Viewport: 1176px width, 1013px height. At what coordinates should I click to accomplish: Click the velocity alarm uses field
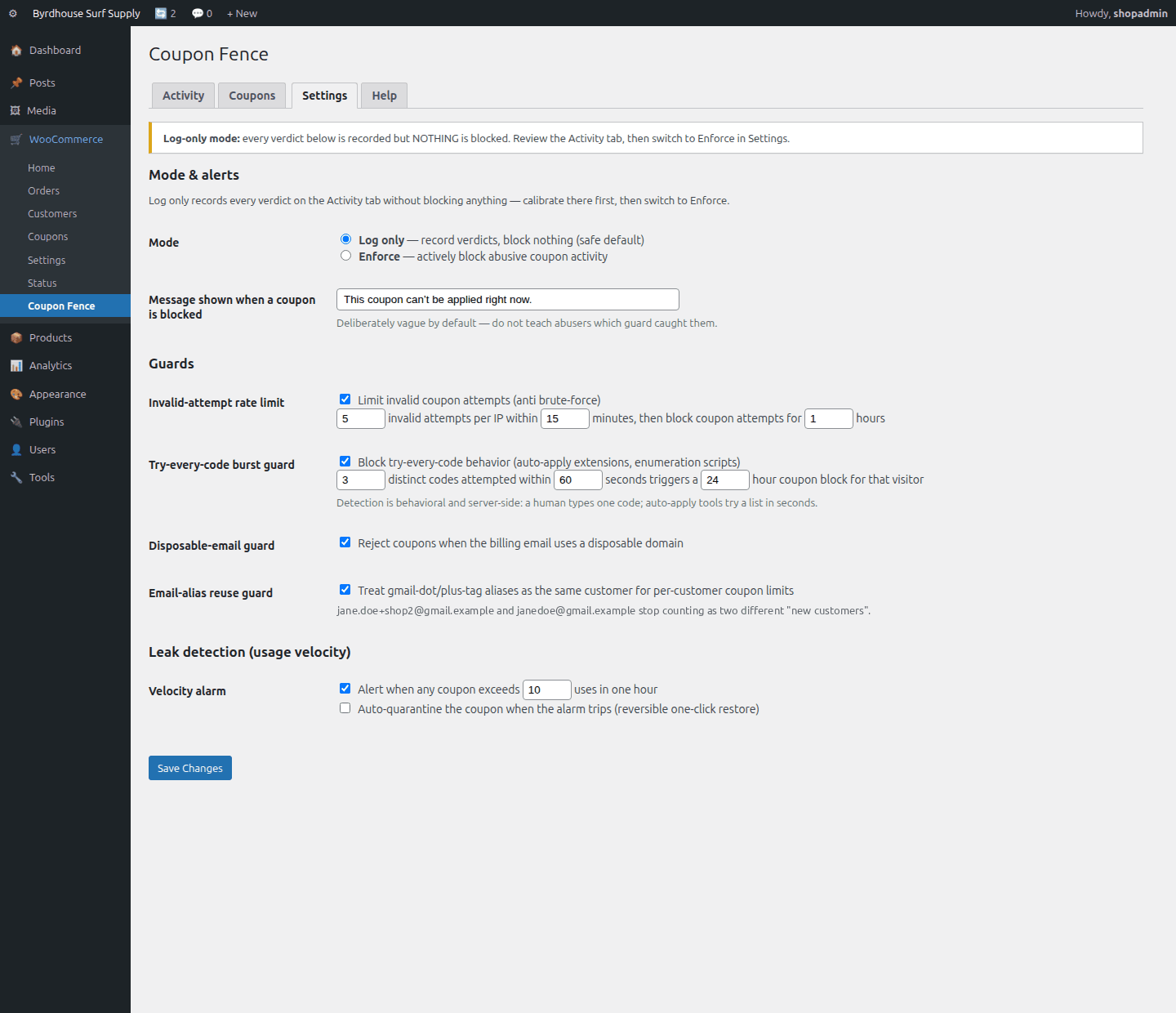(547, 689)
